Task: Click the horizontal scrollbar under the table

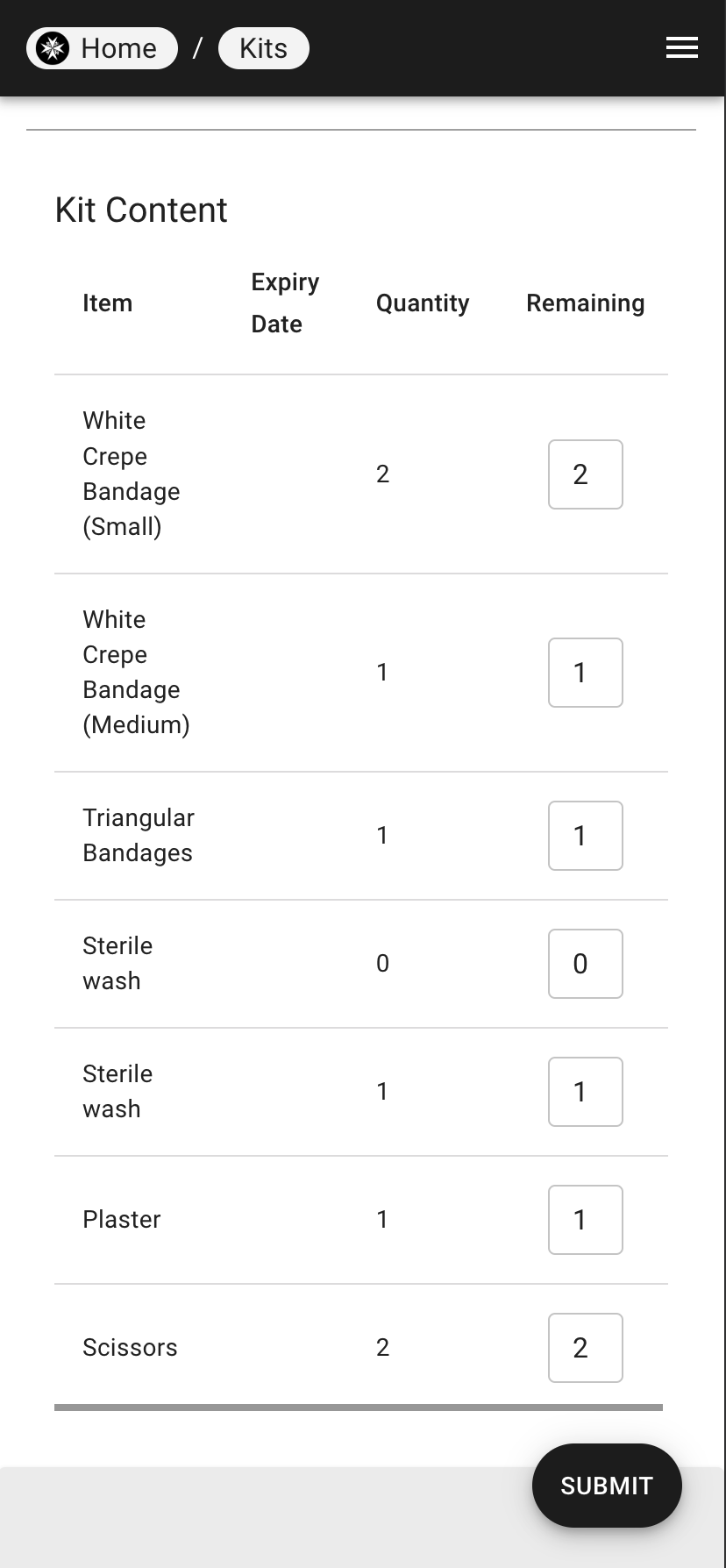Action: pos(359,1408)
